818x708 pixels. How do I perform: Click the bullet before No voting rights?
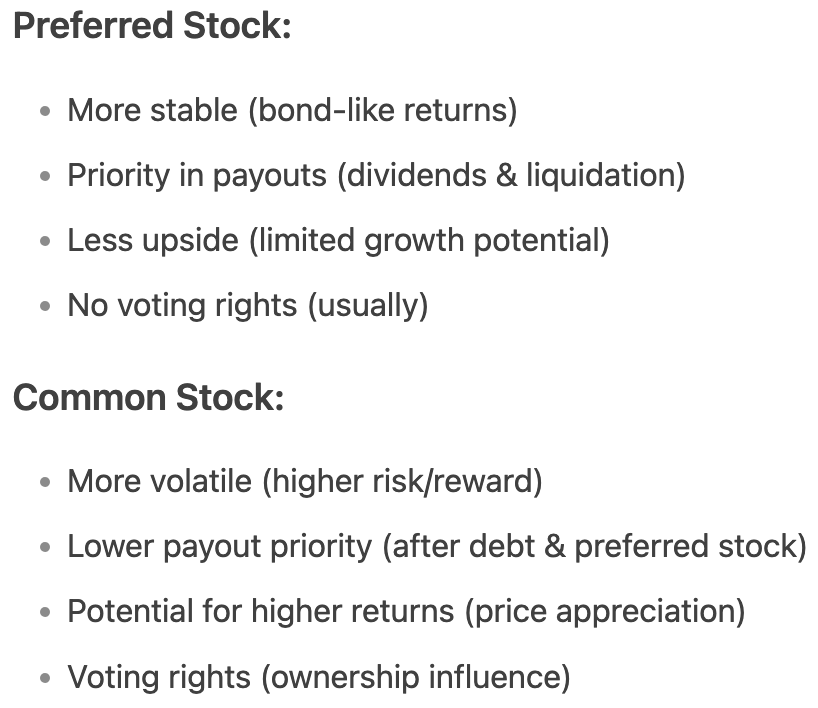point(45,306)
